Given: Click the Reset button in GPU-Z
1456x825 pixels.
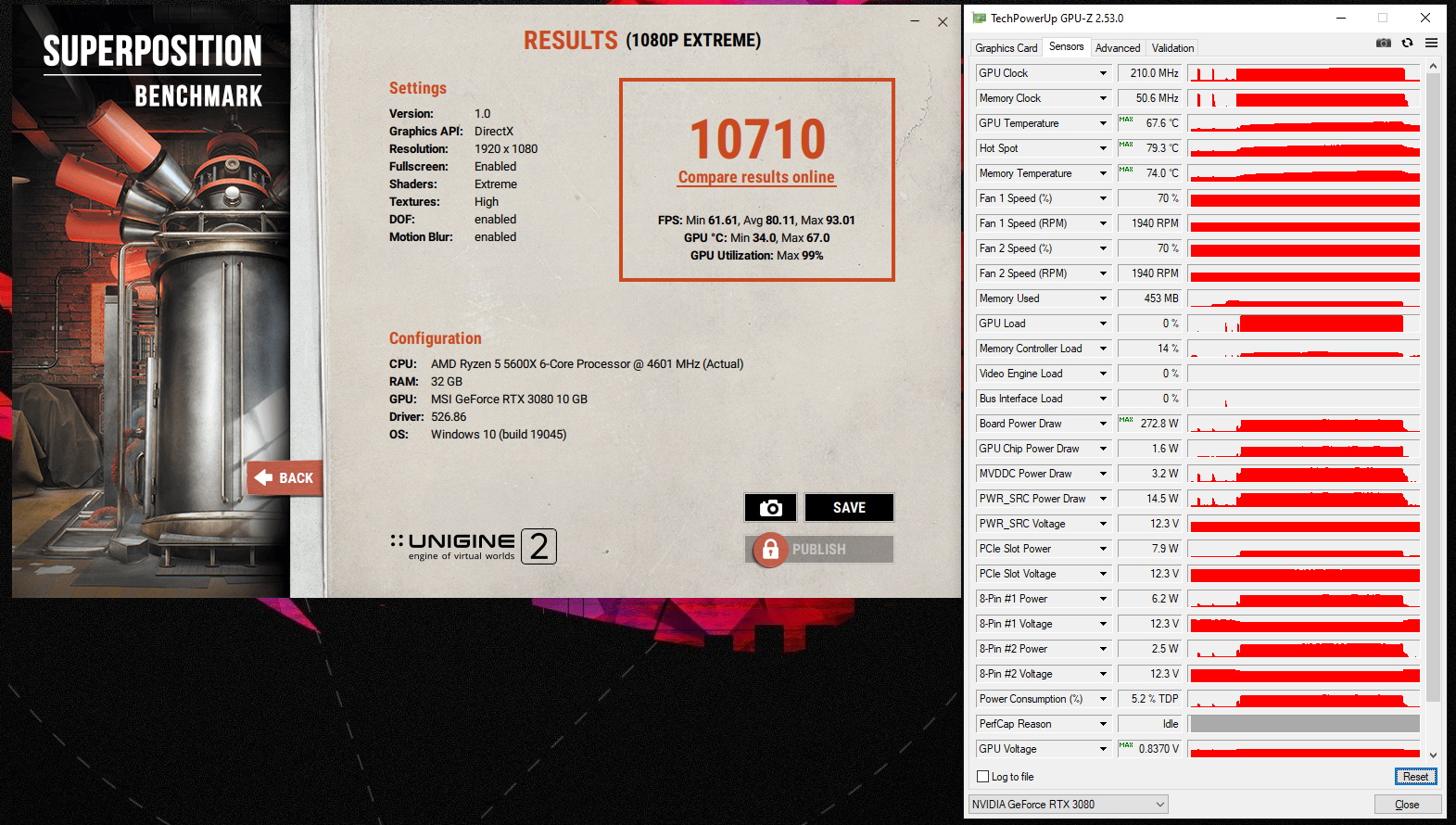Looking at the screenshot, I should pyautogui.click(x=1415, y=777).
